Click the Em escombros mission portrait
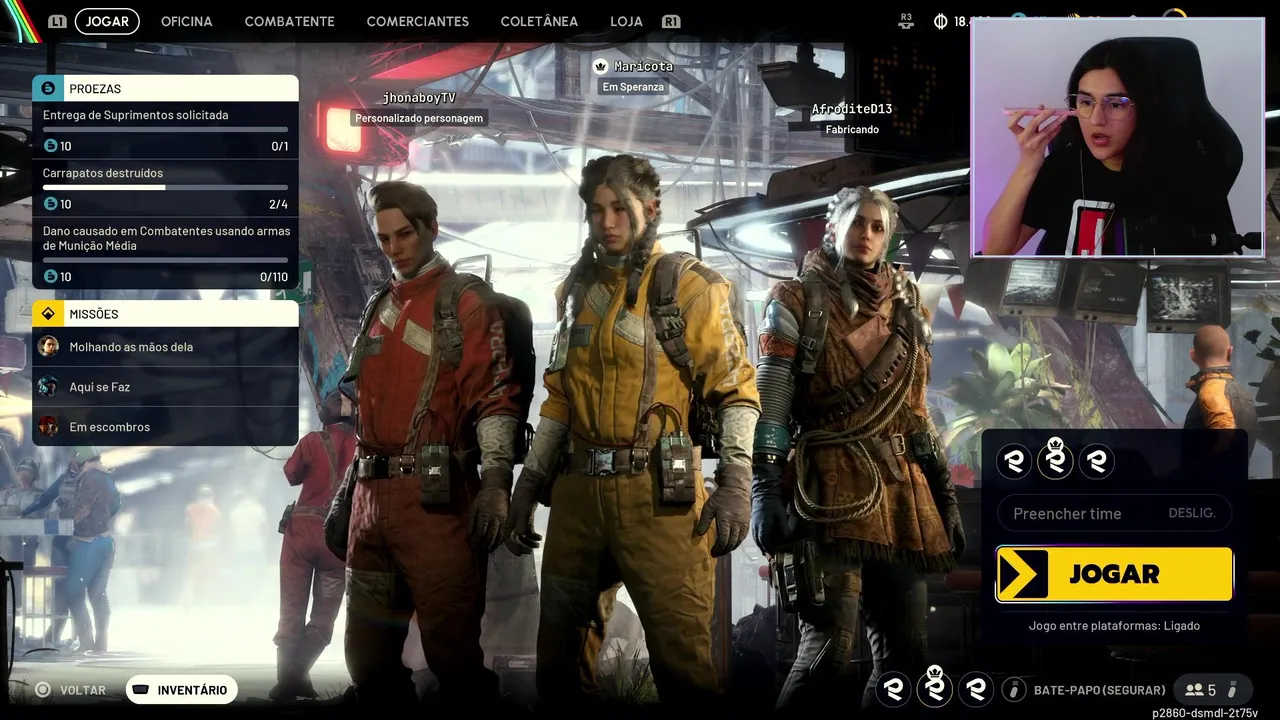The image size is (1280, 720). coord(48,427)
